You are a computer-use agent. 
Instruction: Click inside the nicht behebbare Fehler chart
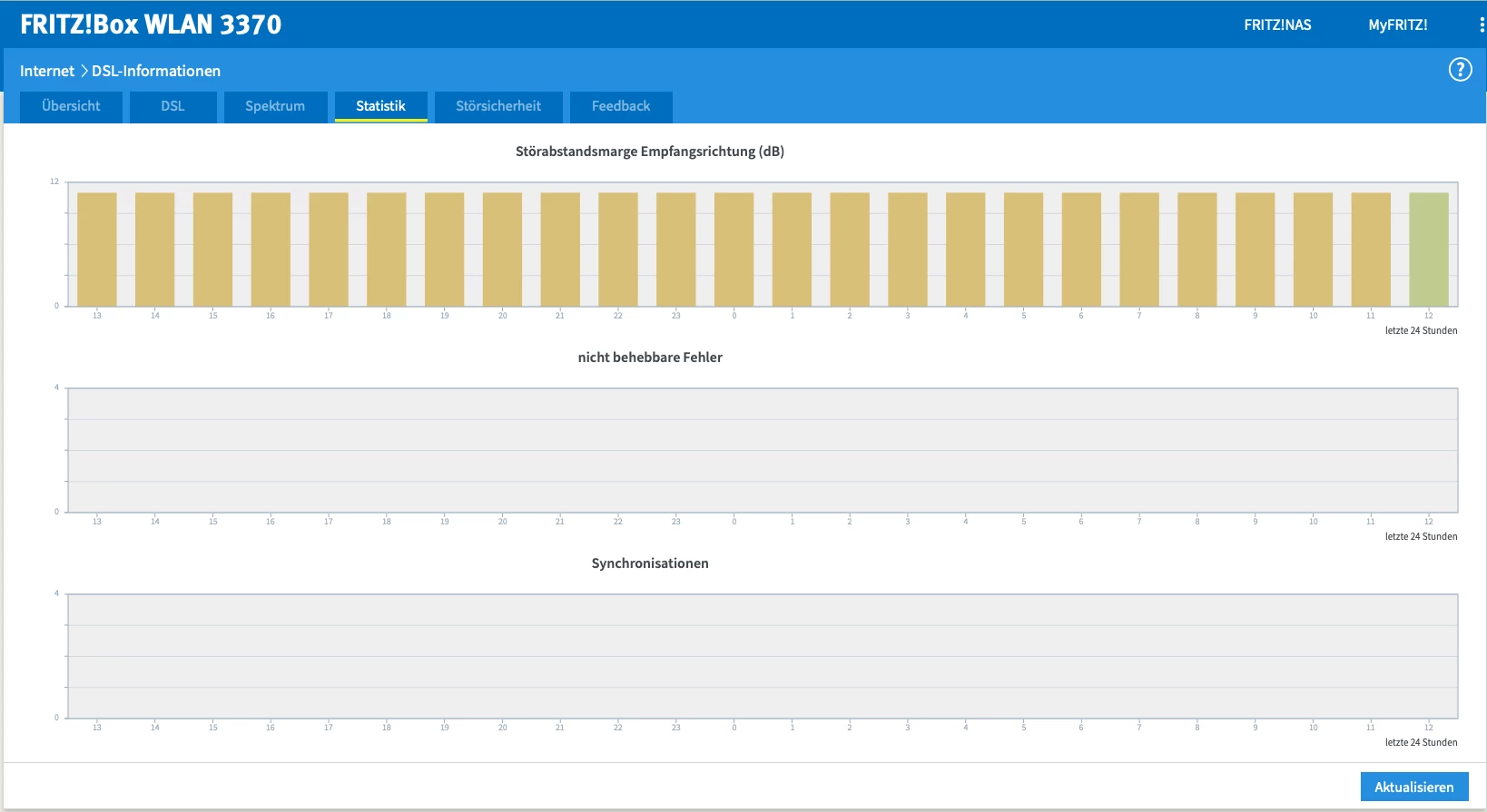[x=763, y=450]
